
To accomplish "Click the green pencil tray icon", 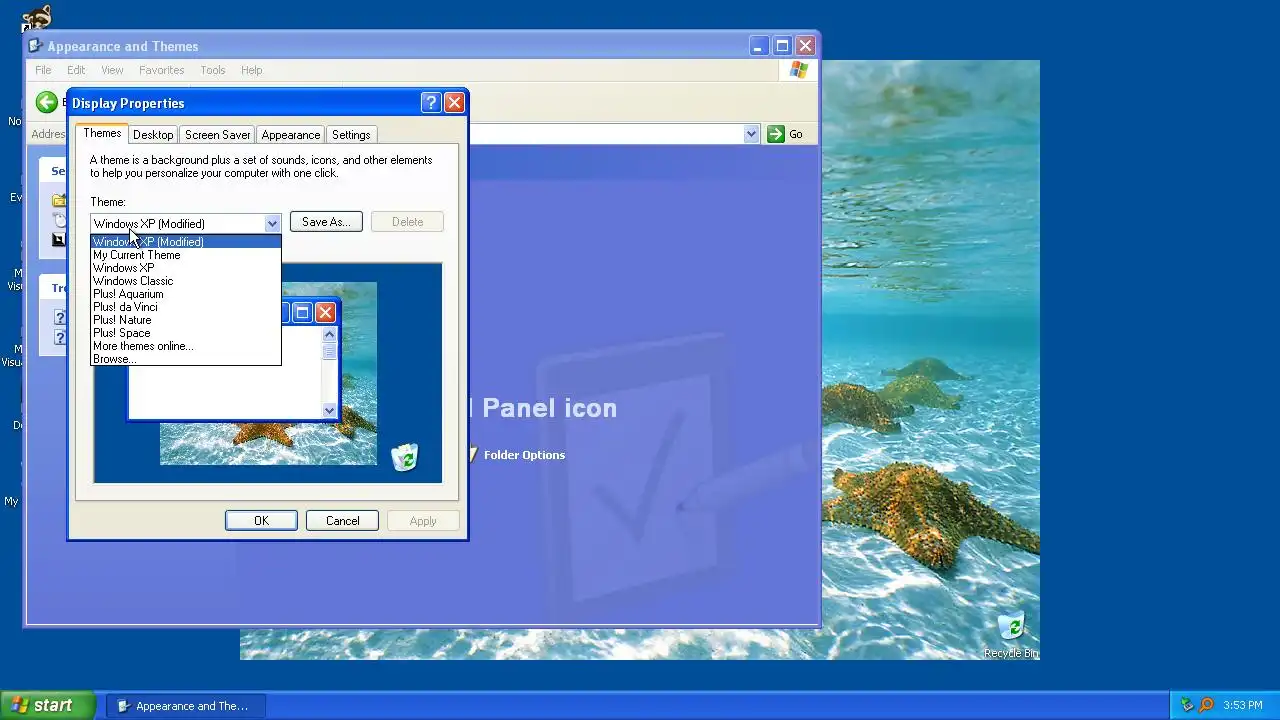I will (x=1187, y=705).
